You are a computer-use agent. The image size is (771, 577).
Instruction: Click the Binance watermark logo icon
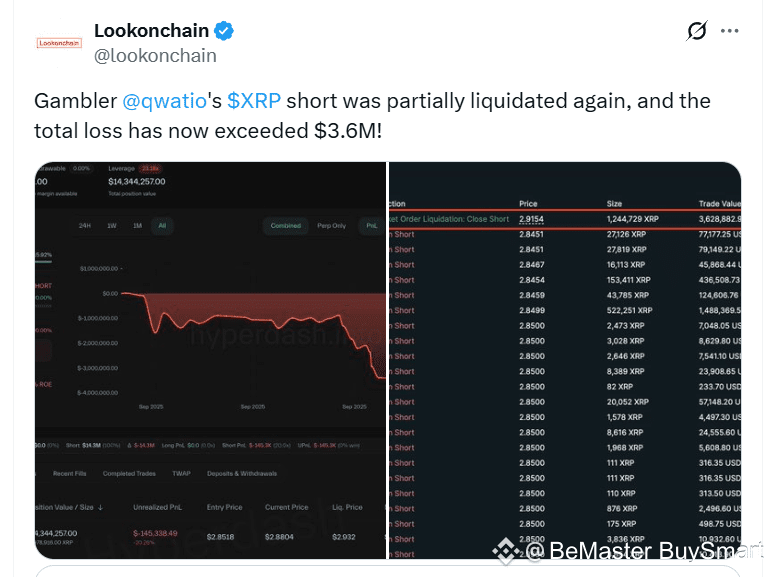506,551
